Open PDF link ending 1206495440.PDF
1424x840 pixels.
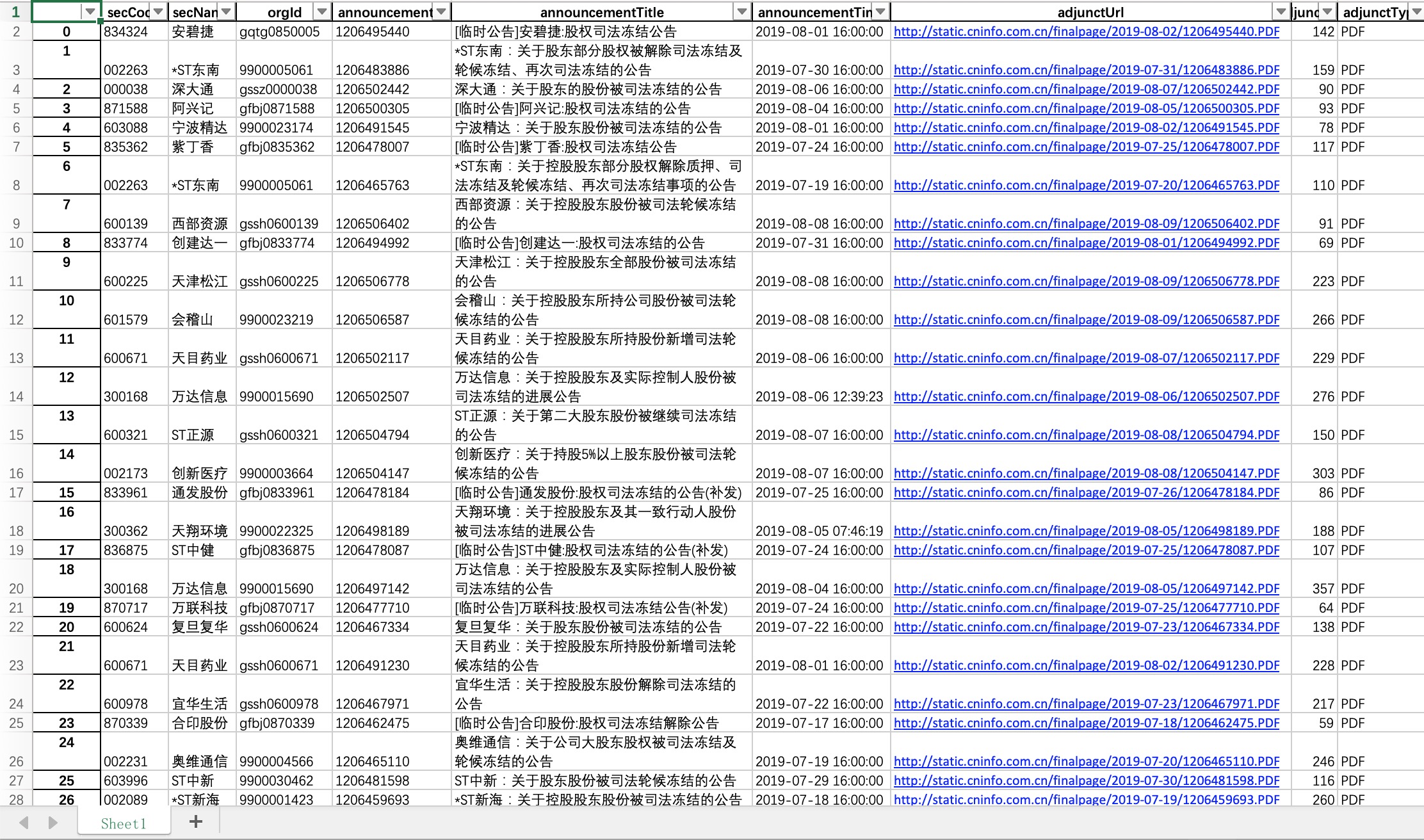pyautogui.click(x=1086, y=32)
